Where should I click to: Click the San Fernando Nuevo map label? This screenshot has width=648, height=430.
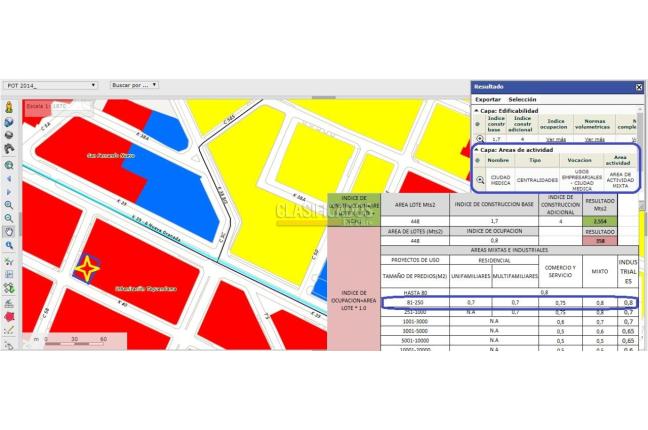[x=111, y=155]
